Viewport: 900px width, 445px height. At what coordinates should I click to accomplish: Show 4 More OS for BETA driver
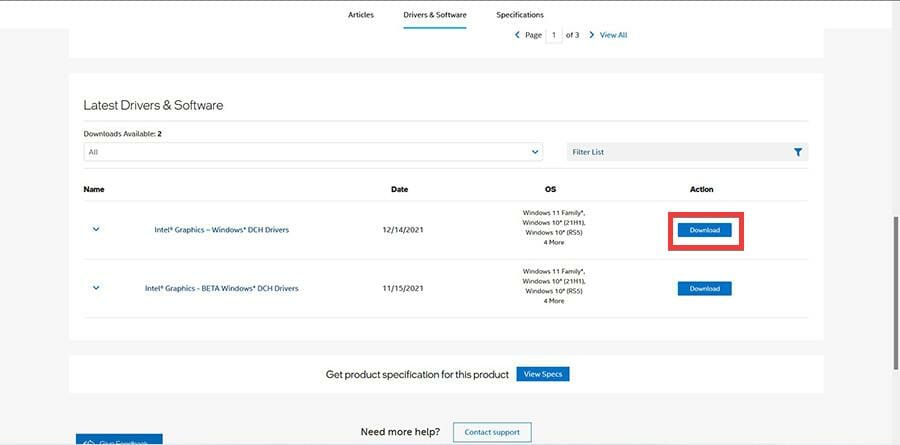pyautogui.click(x=554, y=301)
